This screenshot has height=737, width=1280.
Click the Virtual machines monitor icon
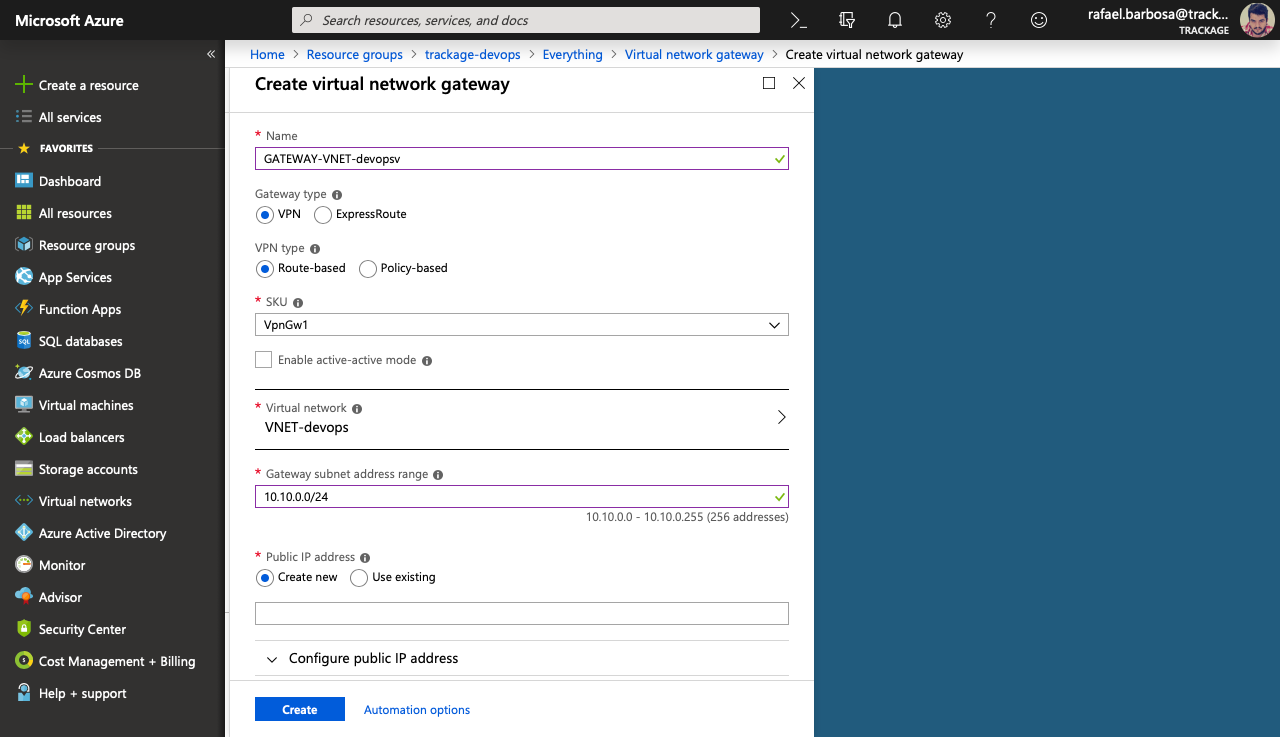coord(24,405)
